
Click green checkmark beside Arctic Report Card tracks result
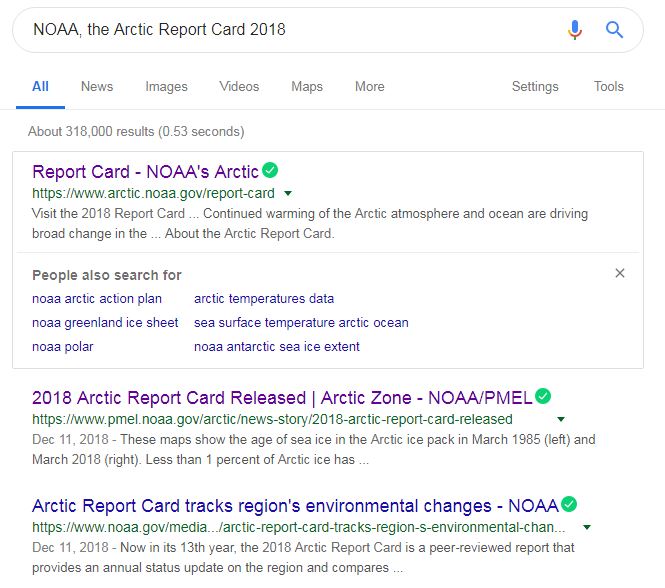[x=569, y=504]
